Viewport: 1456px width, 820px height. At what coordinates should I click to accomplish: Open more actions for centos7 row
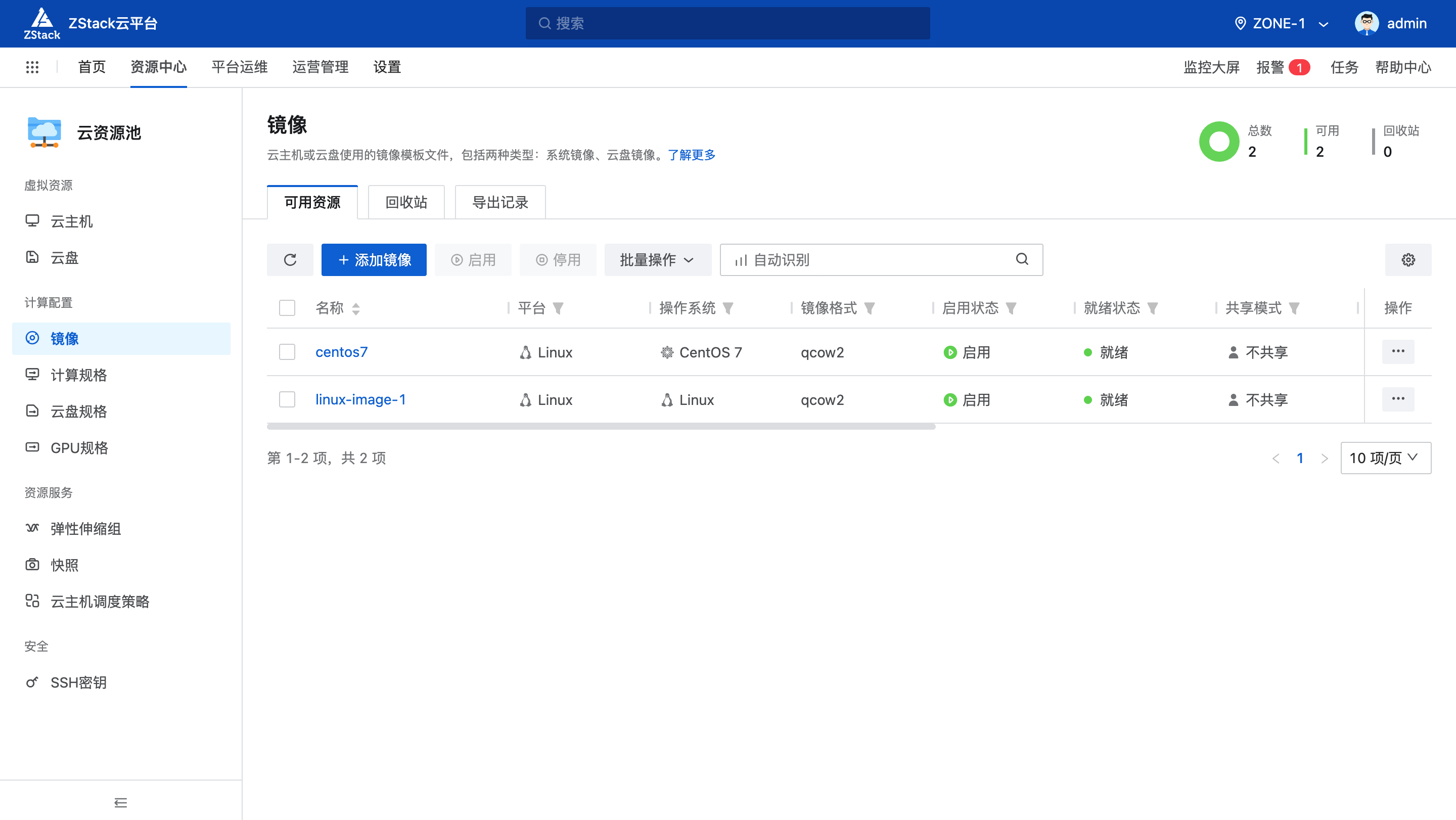coord(1398,351)
